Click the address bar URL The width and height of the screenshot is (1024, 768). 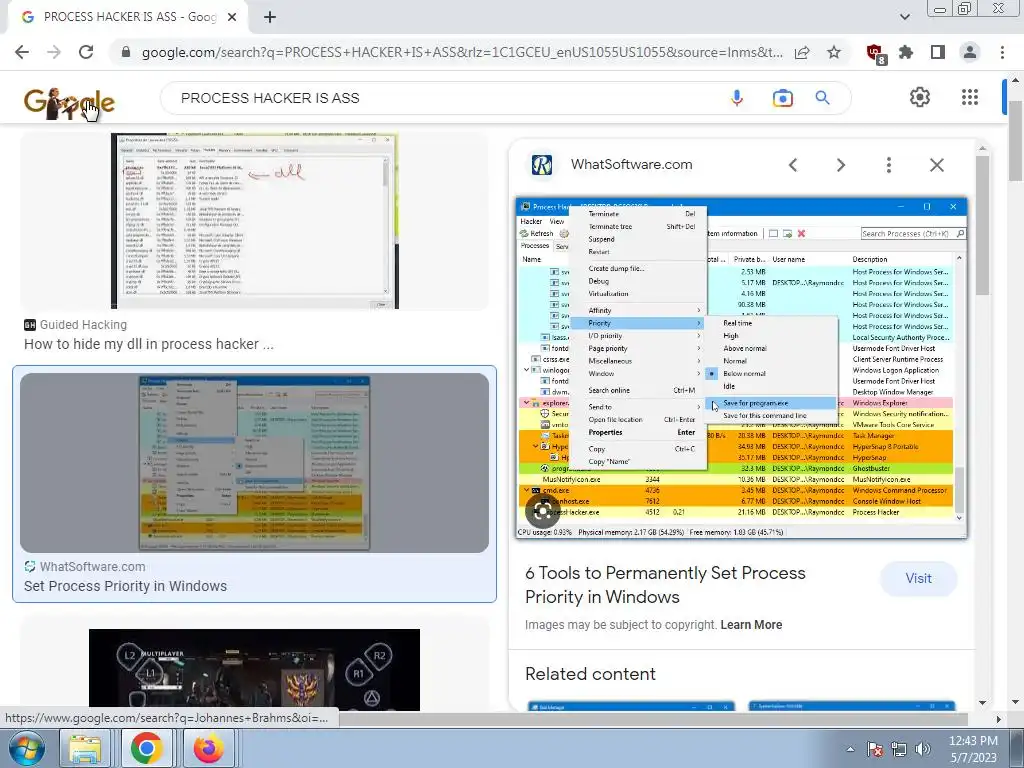point(462,52)
